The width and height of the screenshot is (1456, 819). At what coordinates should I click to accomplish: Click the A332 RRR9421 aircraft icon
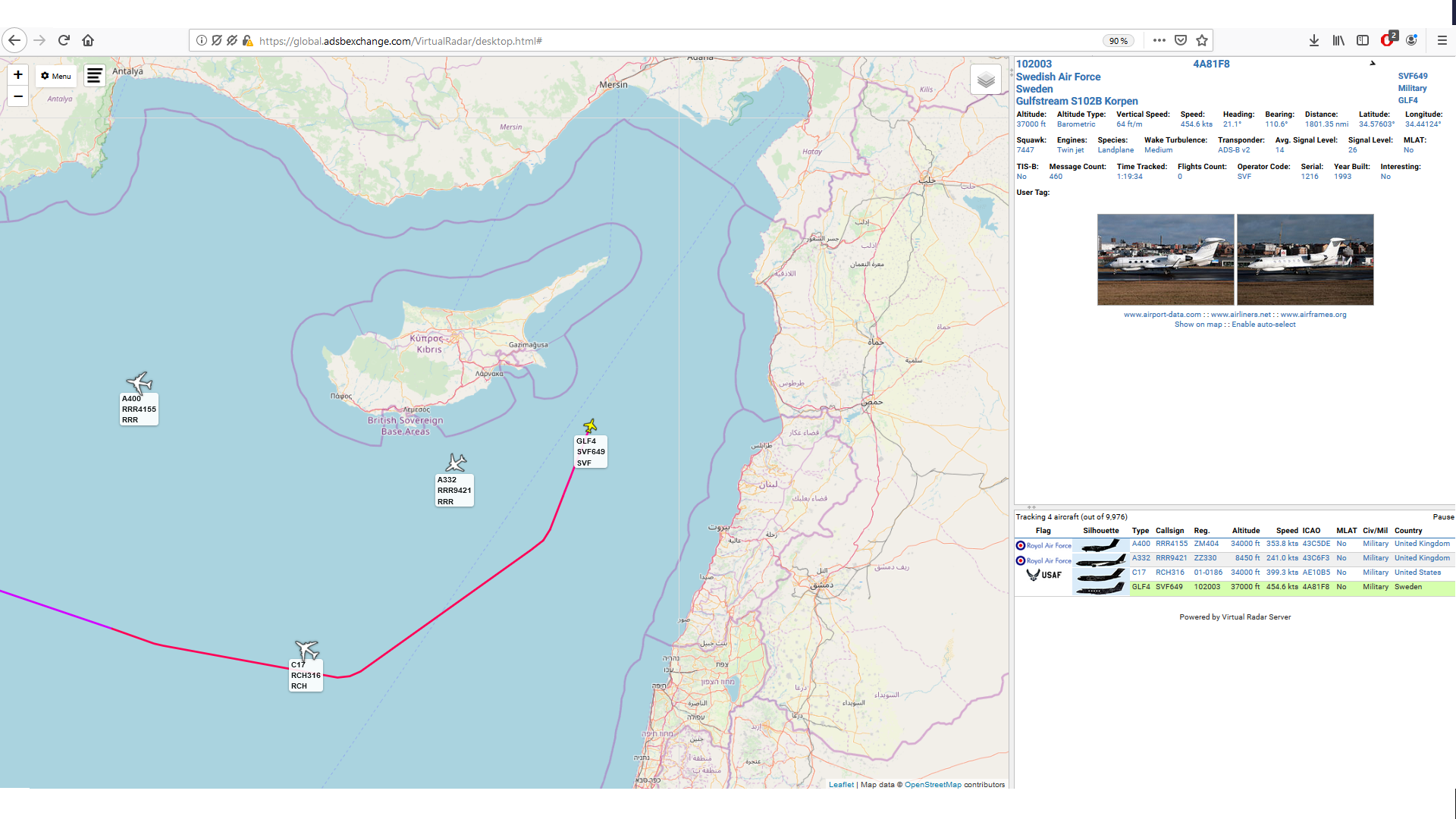[x=456, y=463]
